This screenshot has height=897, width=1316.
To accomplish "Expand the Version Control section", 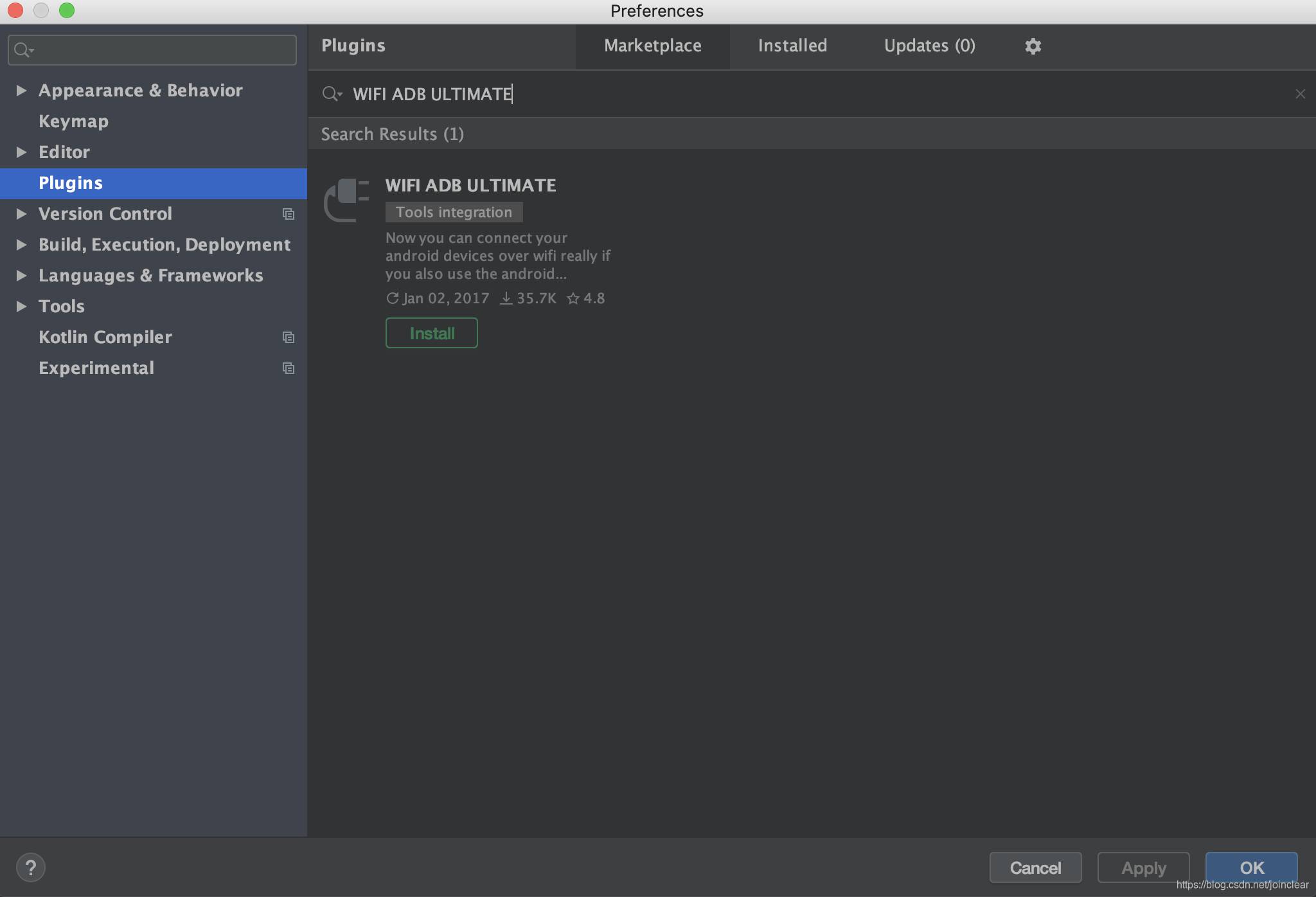I will pyautogui.click(x=21, y=214).
